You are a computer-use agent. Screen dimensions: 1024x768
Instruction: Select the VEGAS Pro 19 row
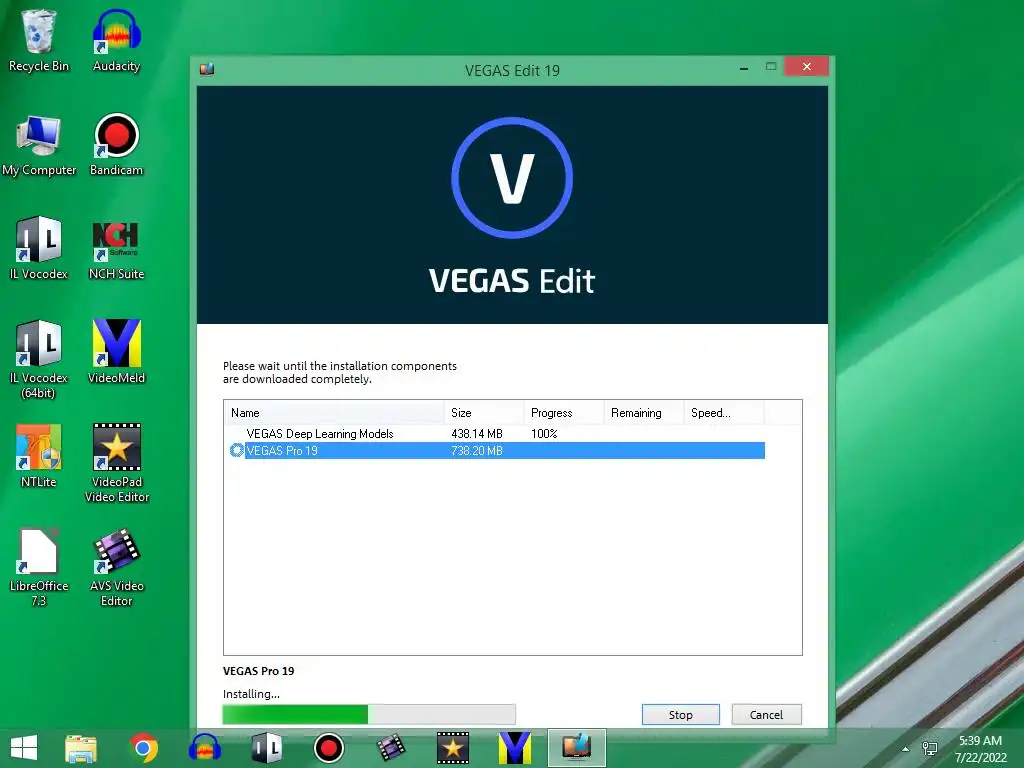496,451
